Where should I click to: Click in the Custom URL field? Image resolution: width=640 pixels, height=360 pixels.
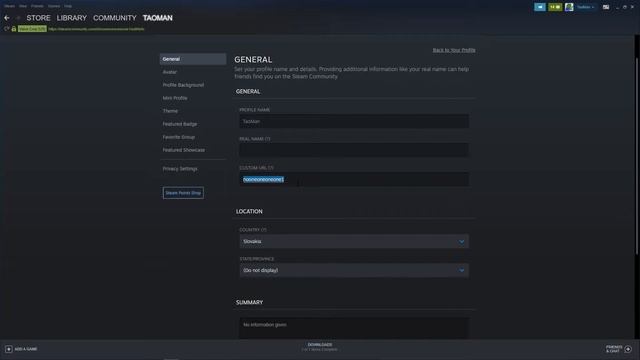click(x=354, y=180)
